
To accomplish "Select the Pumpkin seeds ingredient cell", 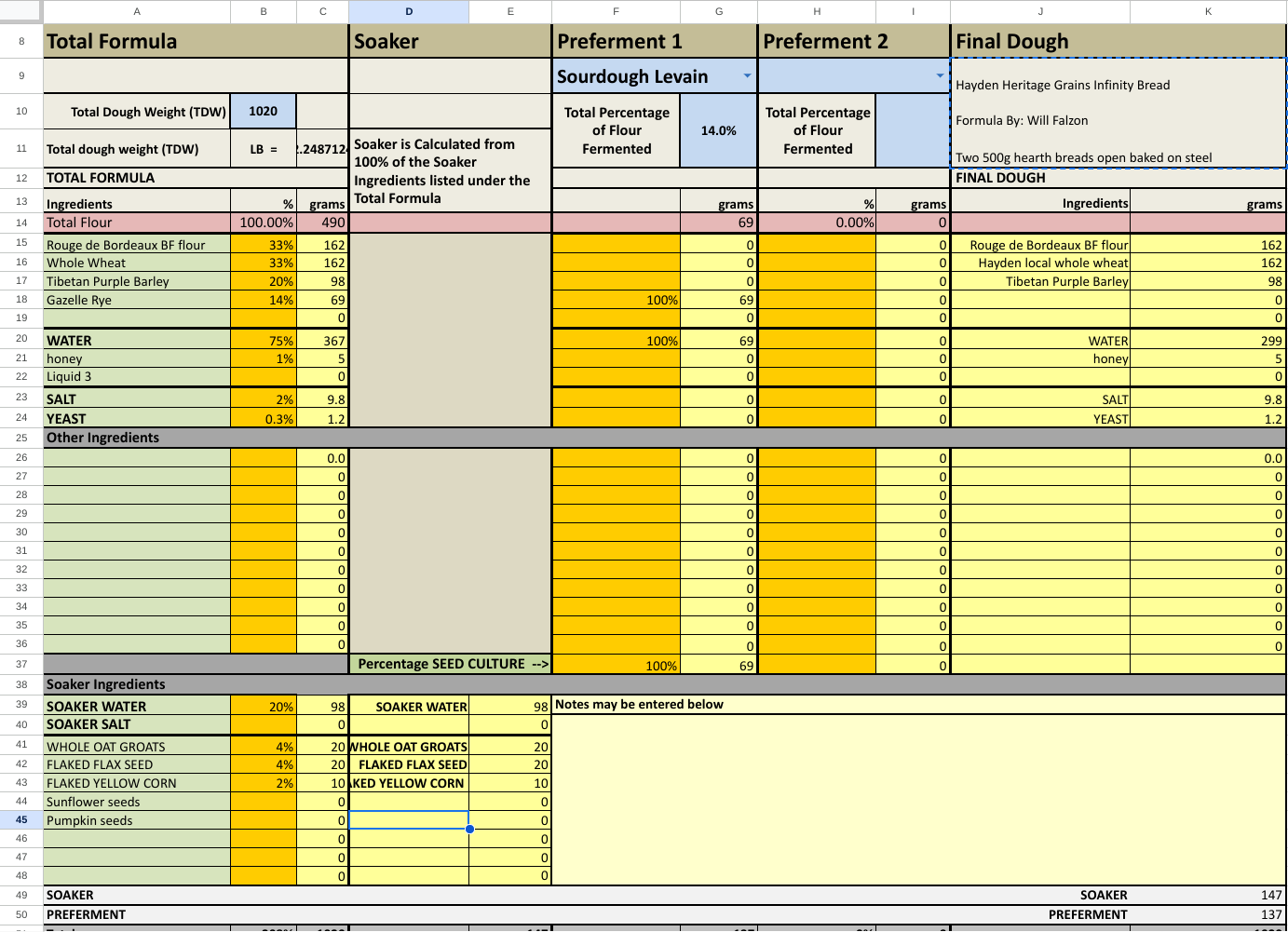I will pos(137,820).
